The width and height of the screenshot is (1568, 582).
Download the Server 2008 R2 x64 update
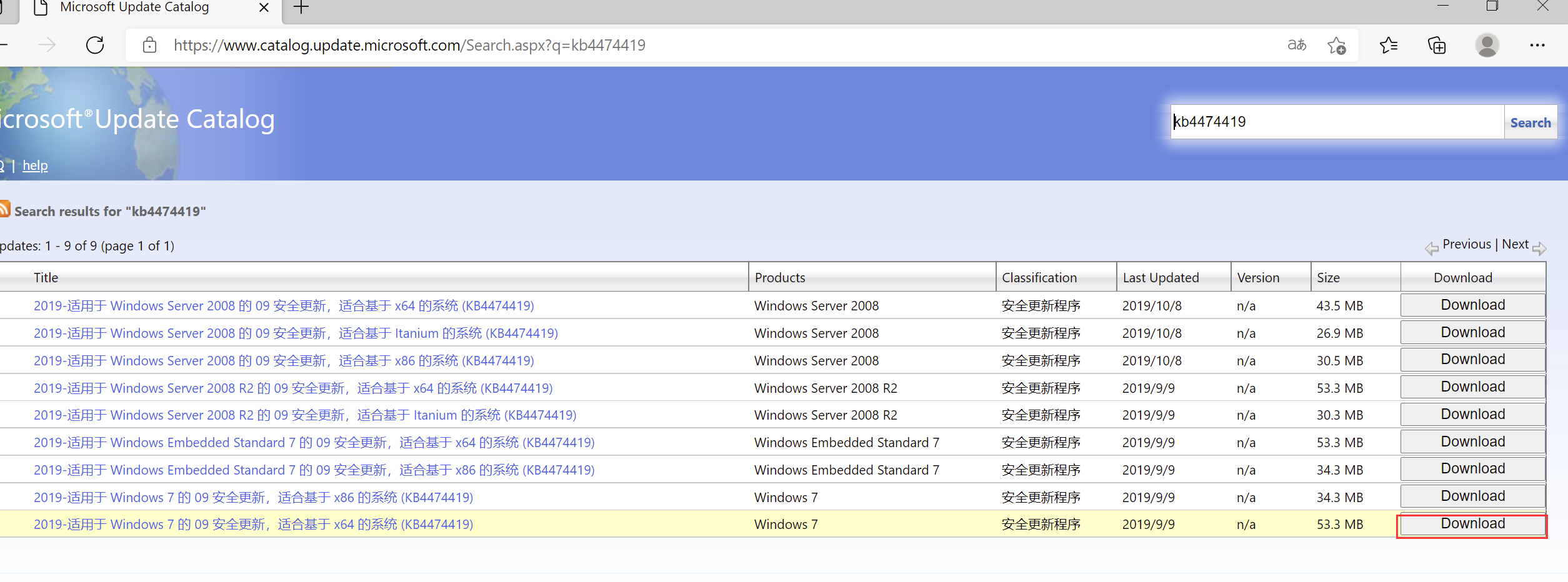point(1472,387)
